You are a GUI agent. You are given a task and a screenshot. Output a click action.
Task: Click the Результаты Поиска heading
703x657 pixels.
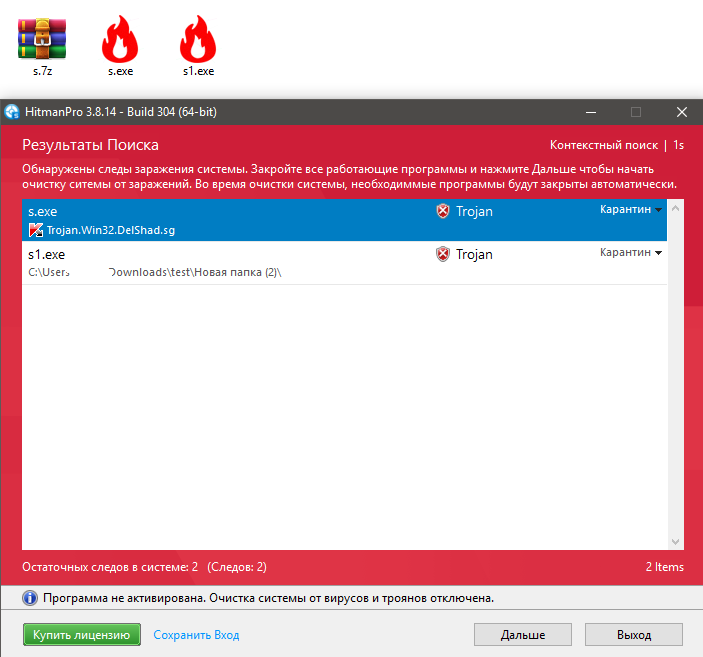click(91, 145)
